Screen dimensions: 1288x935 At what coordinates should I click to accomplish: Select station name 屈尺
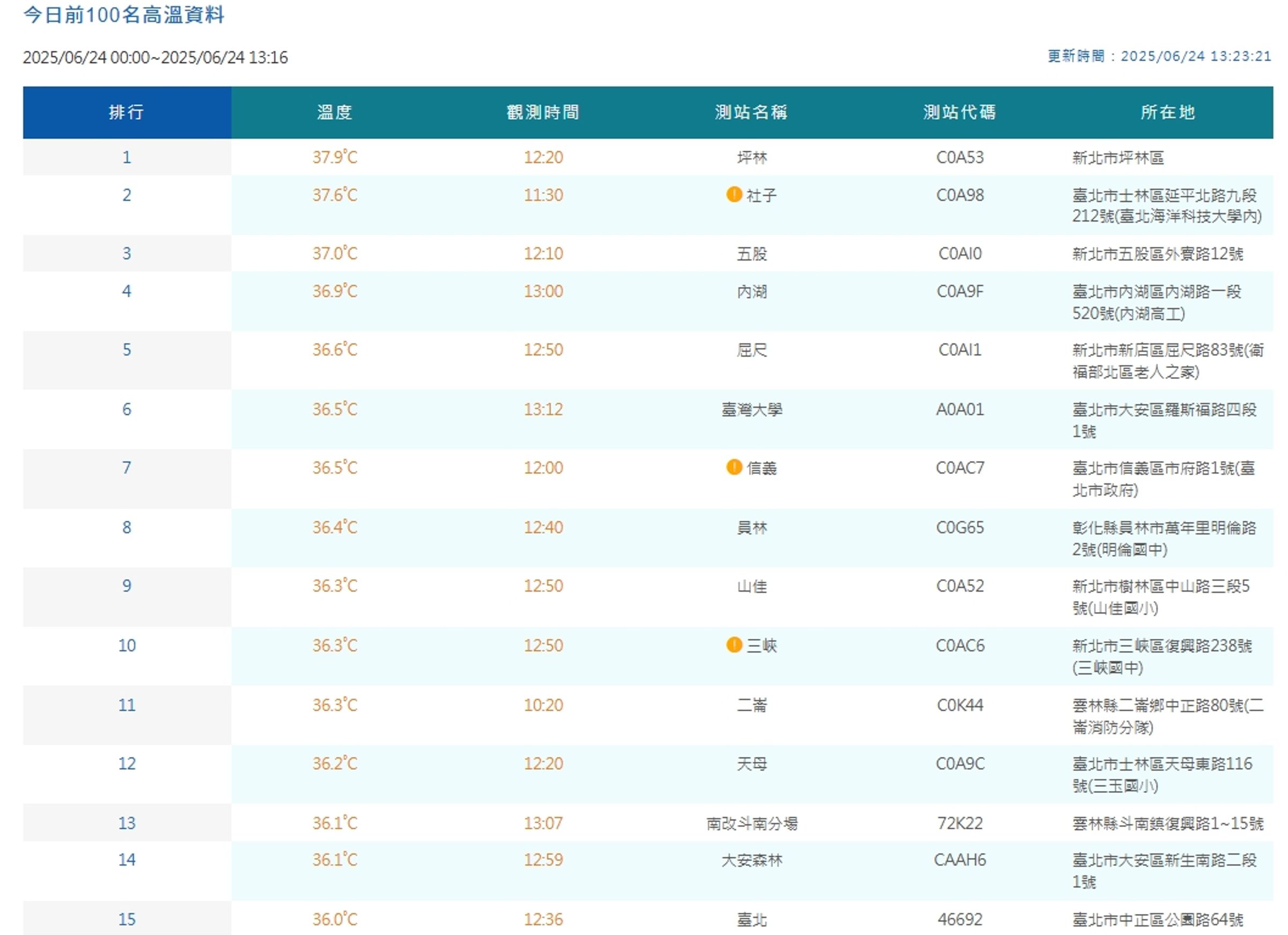(x=752, y=350)
